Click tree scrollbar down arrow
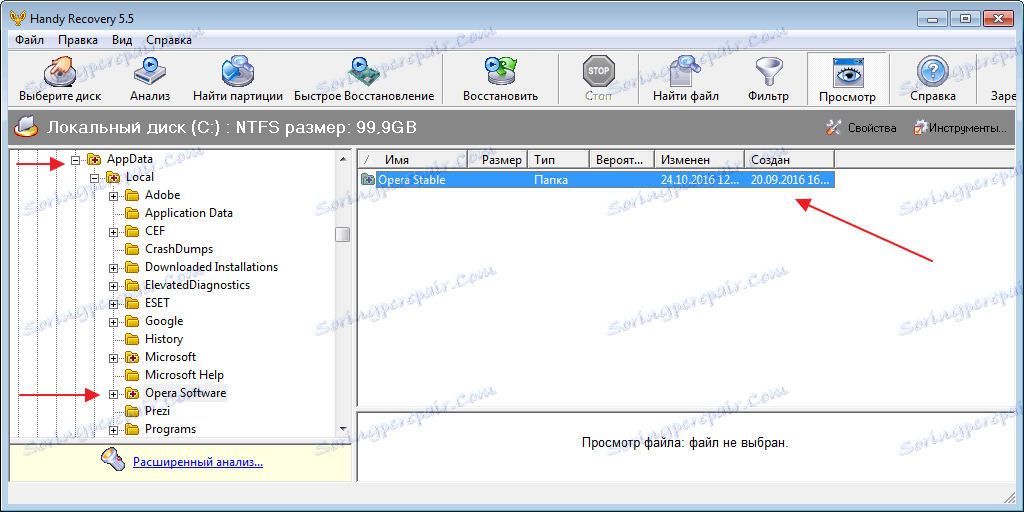This screenshot has width=1024, height=512. tap(343, 429)
